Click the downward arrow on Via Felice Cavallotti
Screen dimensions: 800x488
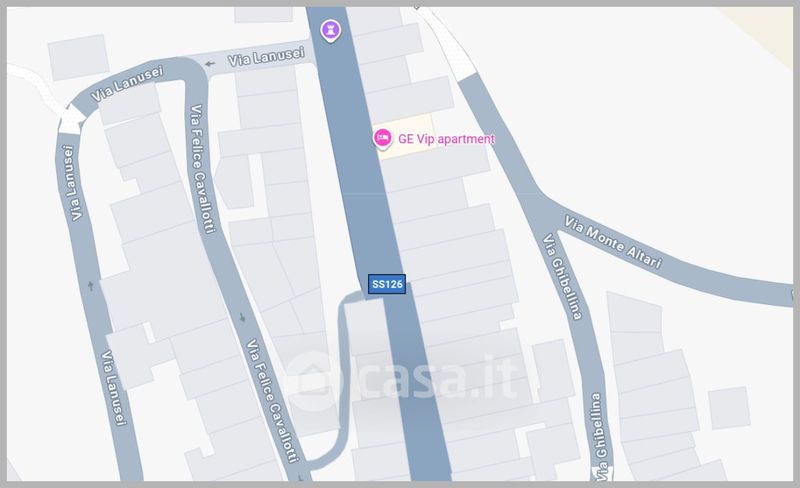243,318
